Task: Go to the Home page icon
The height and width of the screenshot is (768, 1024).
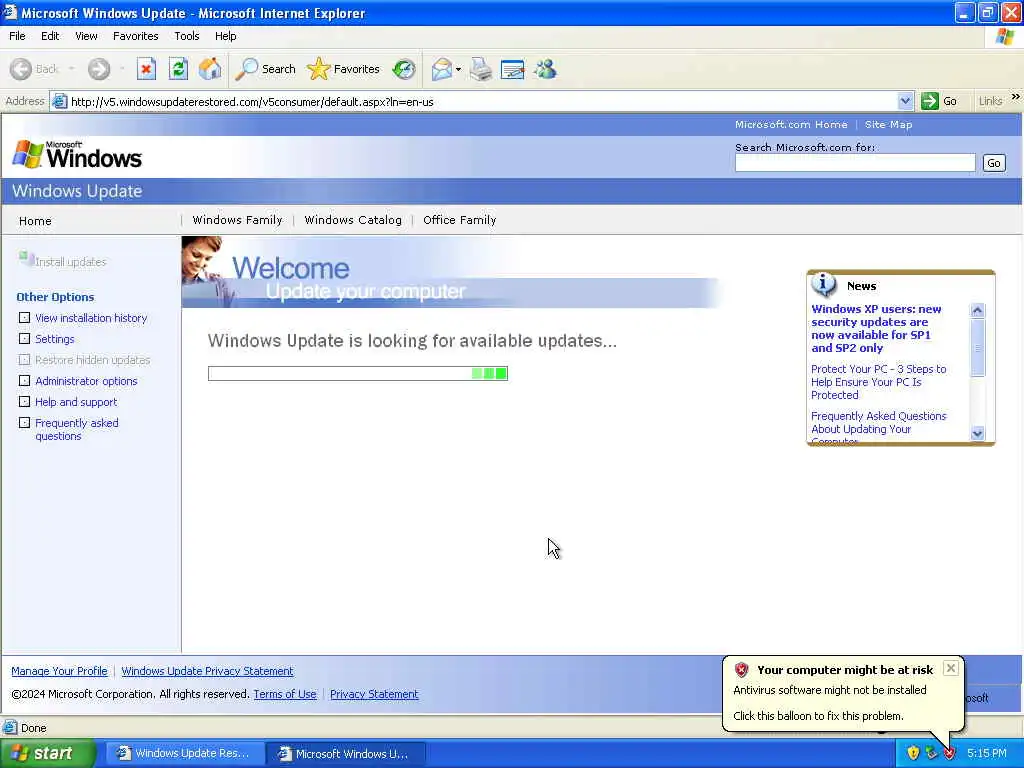Action: point(210,69)
